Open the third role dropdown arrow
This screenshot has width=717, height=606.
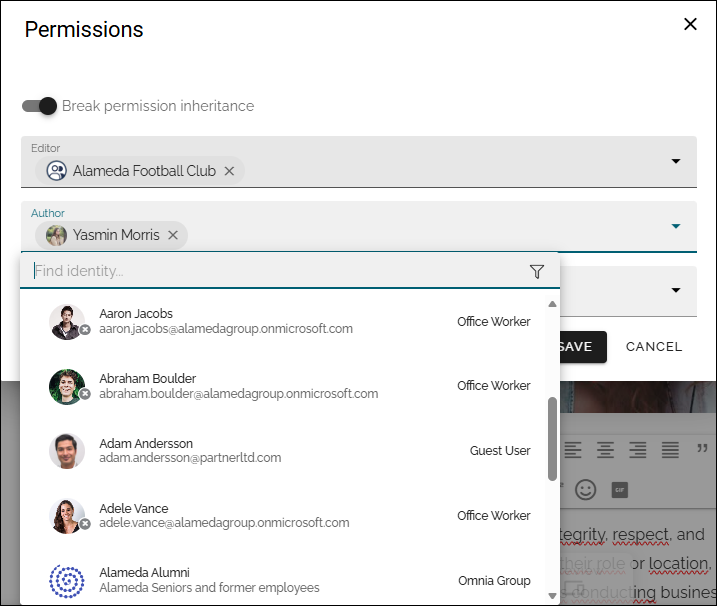pos(676,290)
